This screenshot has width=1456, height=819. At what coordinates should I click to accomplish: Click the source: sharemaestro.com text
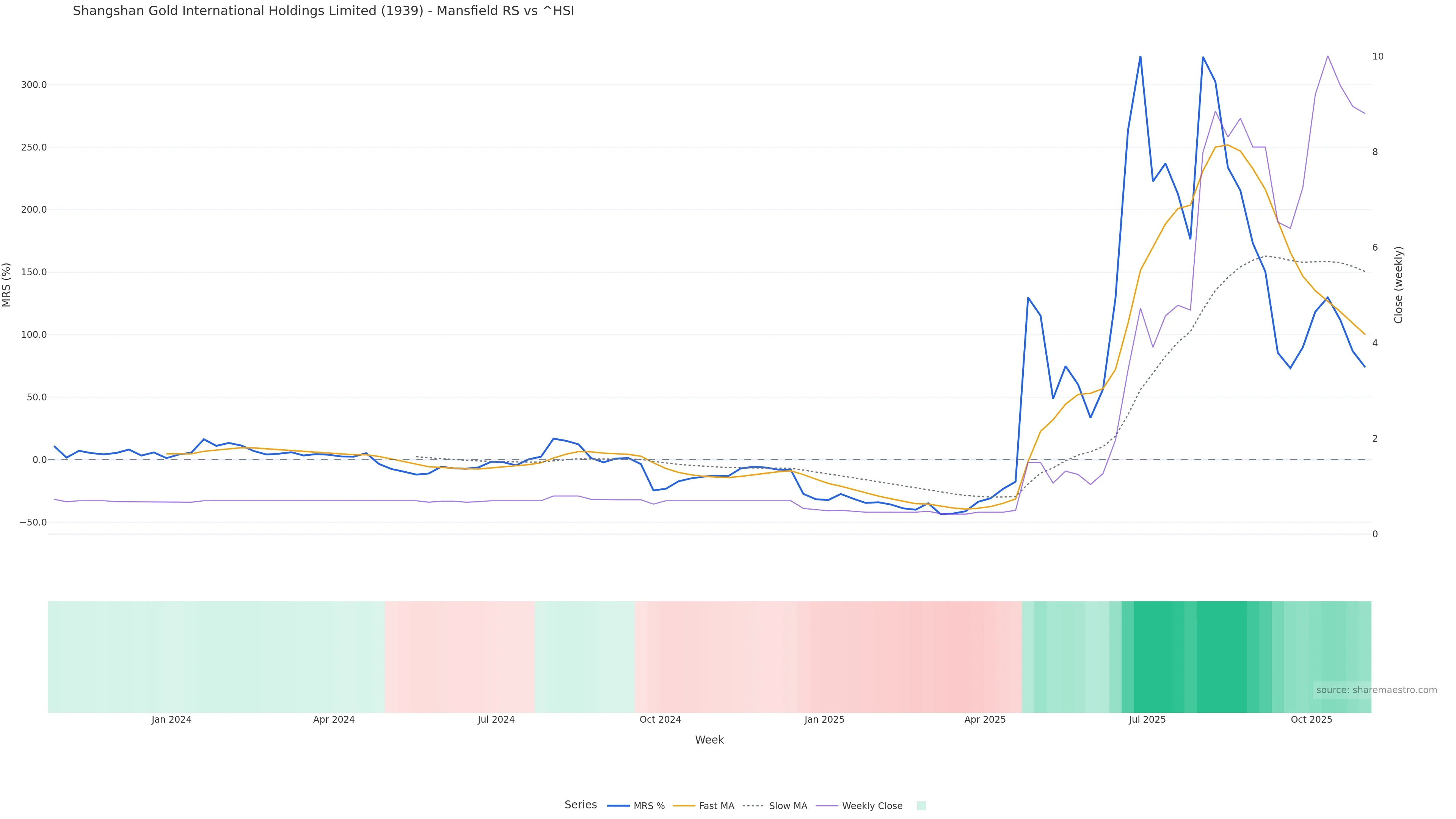(1376, 690)
